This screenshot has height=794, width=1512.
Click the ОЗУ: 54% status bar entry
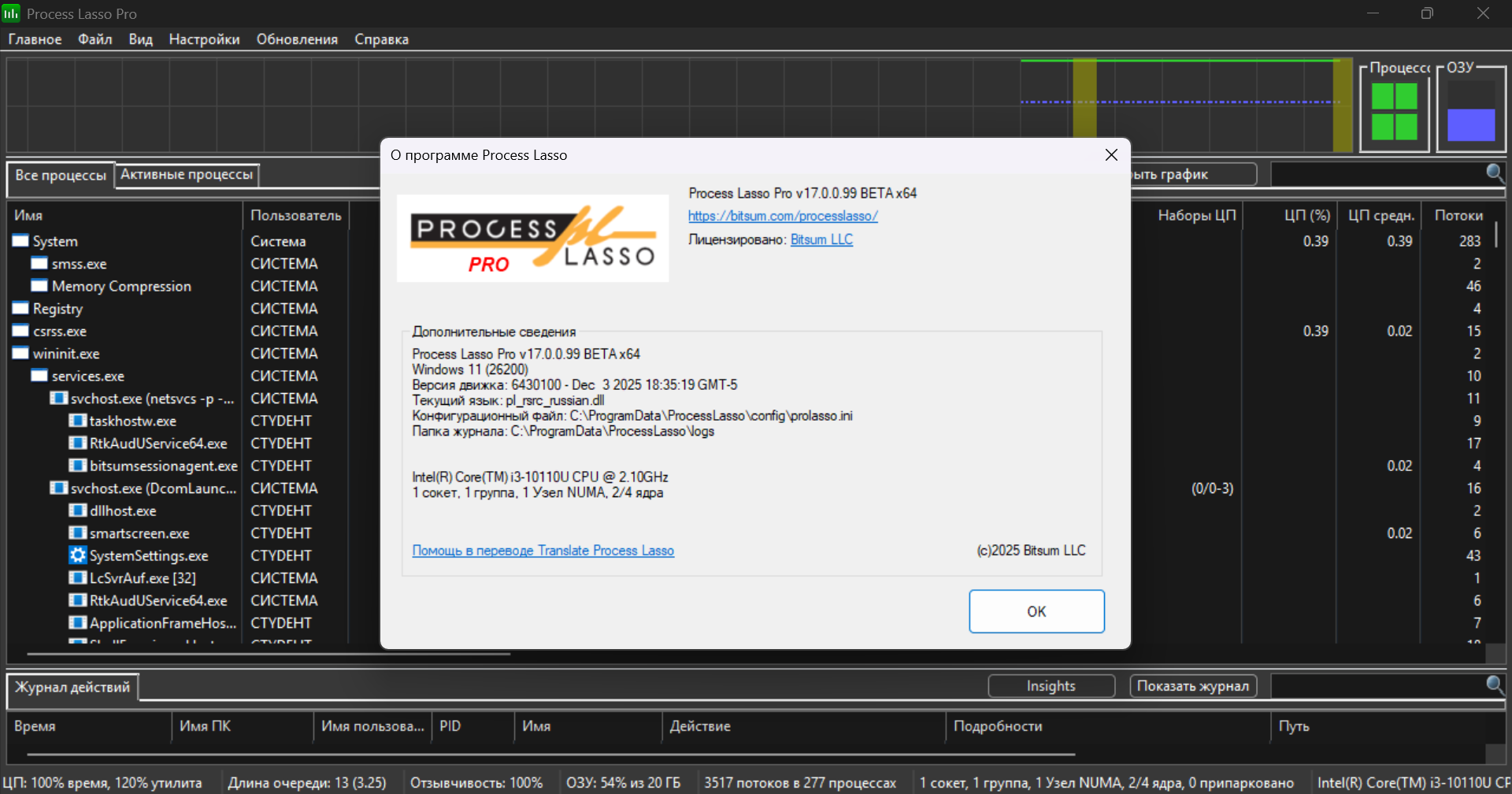point(623,783)
